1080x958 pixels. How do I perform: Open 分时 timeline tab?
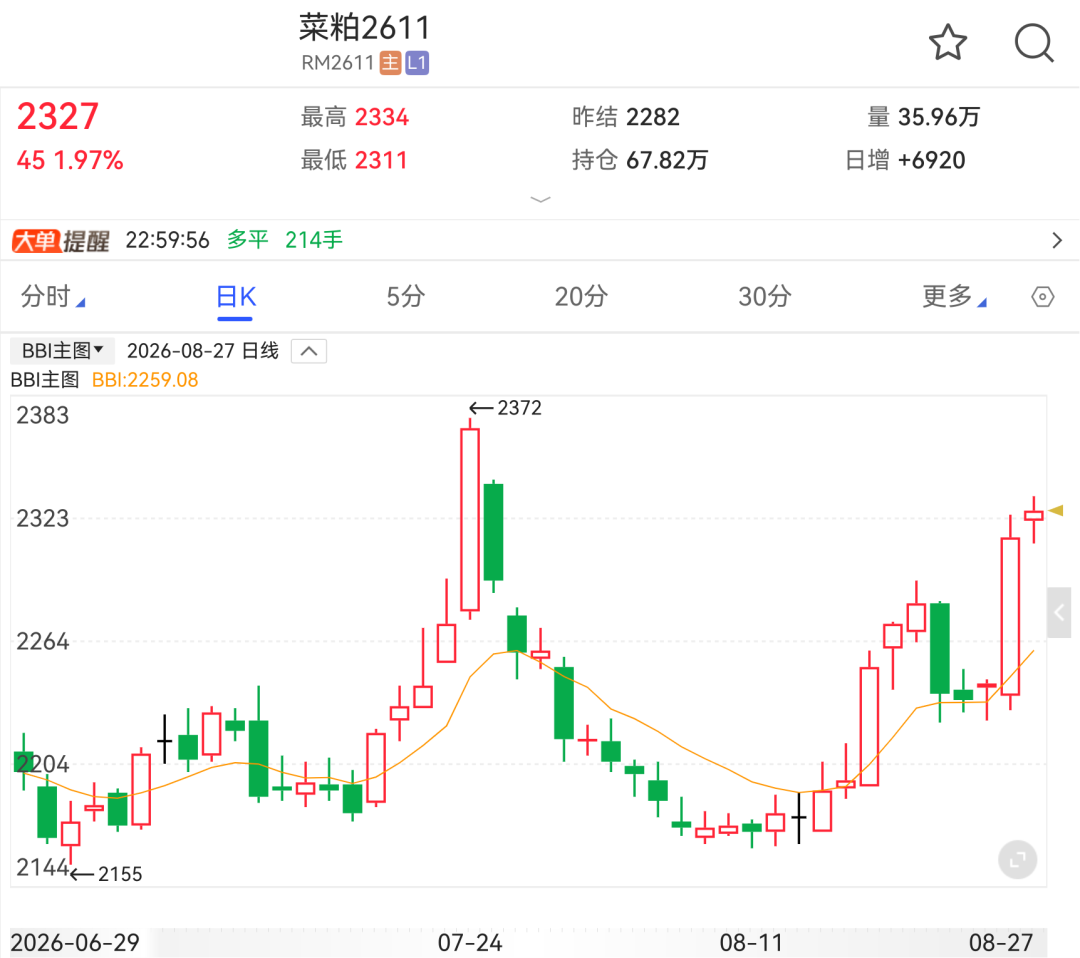pyautogui.click(x=53, y=296)
